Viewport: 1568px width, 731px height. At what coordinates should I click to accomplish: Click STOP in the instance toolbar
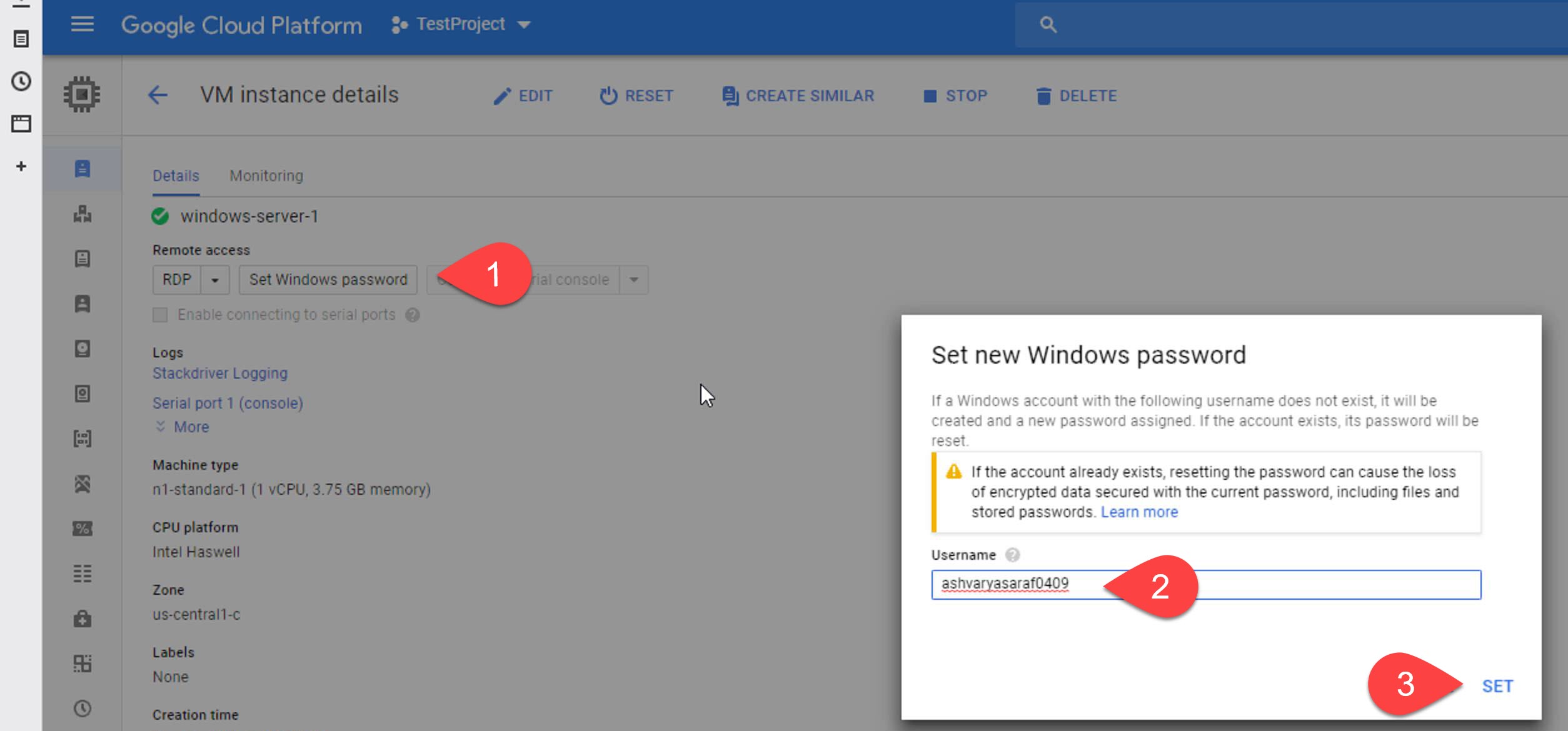(x=955, y=96)
